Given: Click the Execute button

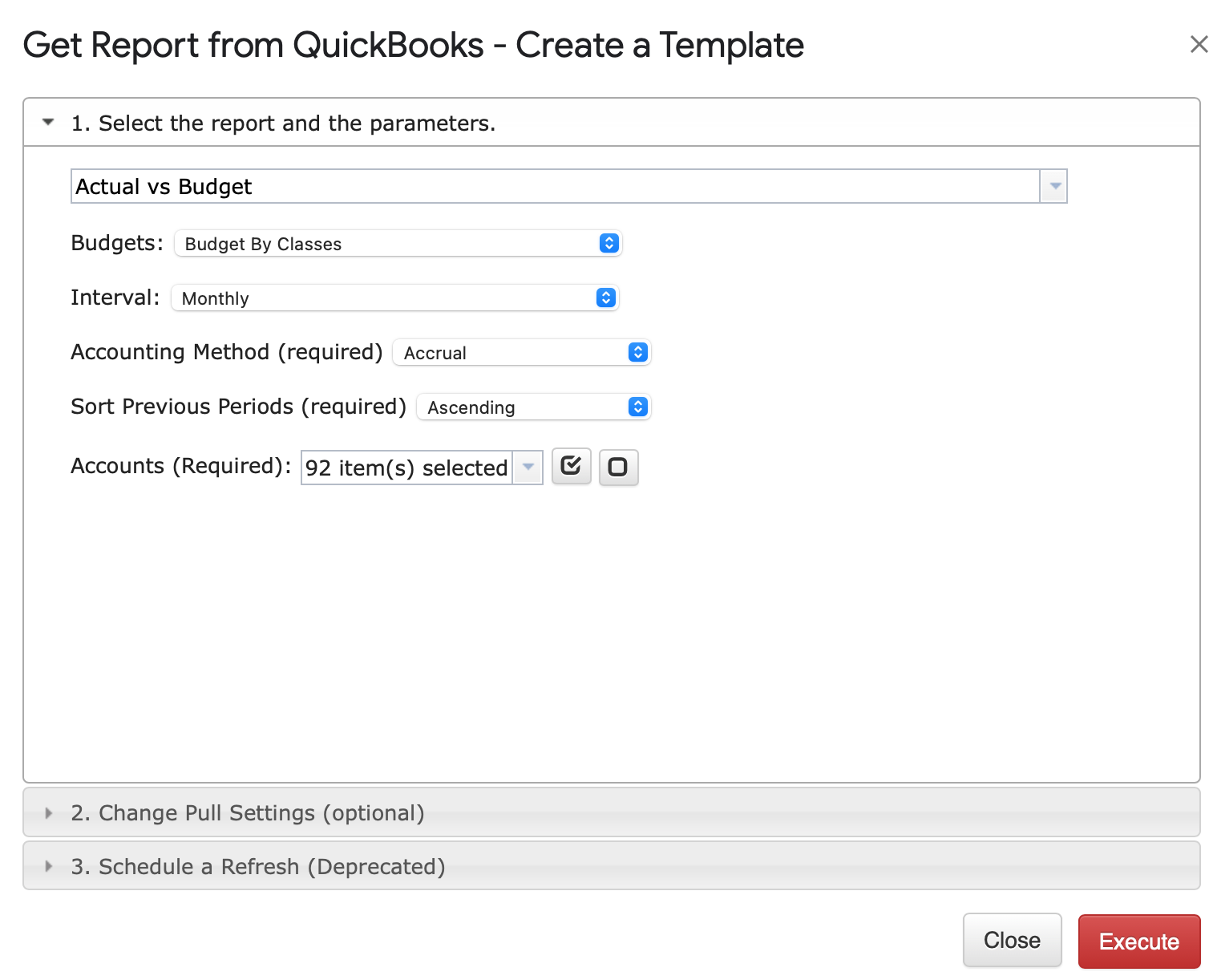Looking at the screenshot, I should pyautogui.click(x=1139, y=941).
